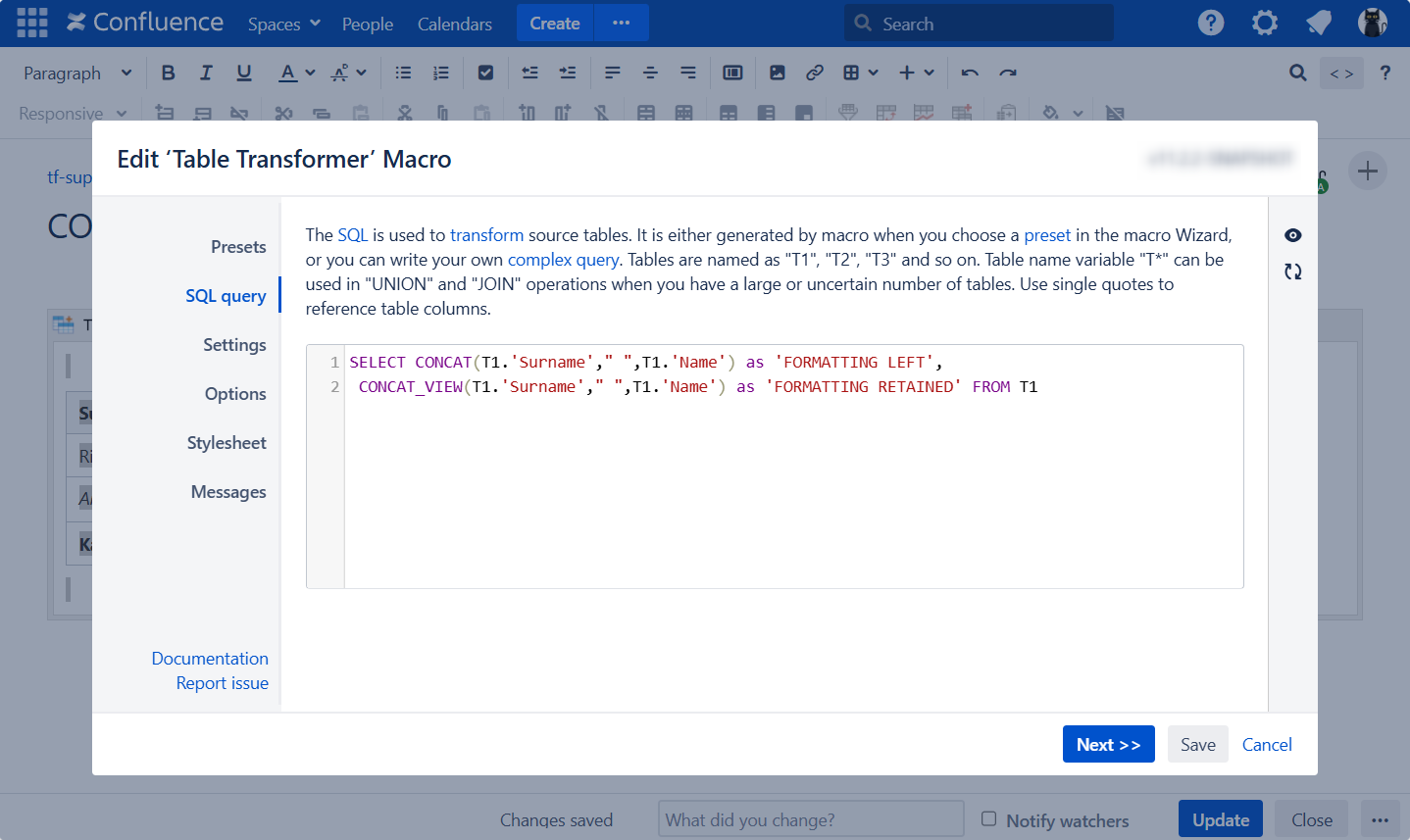Click the Undo arrow icon
The image size is (1410, 840).
970,73
